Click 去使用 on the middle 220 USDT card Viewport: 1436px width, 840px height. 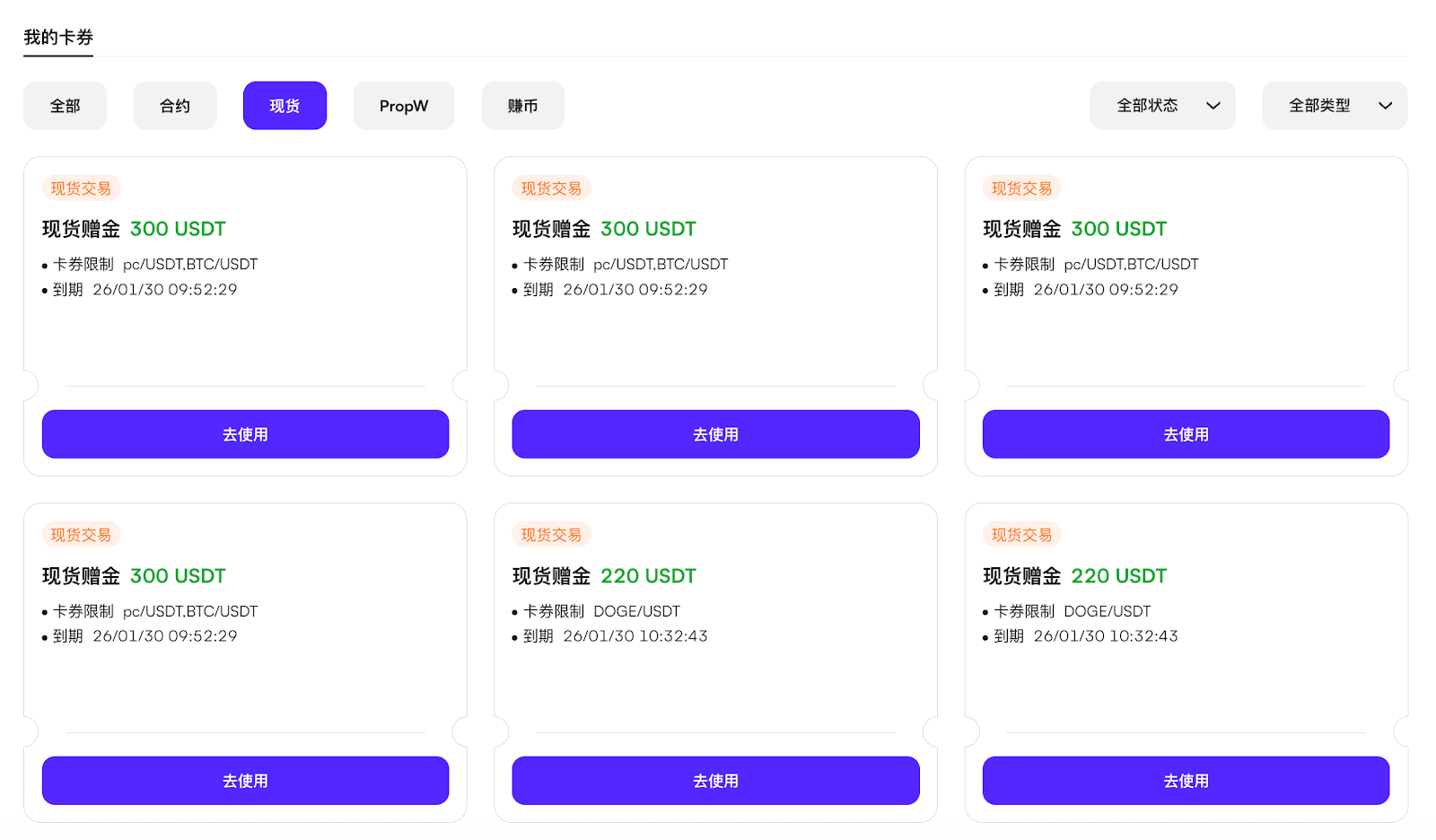click(715, 781)
